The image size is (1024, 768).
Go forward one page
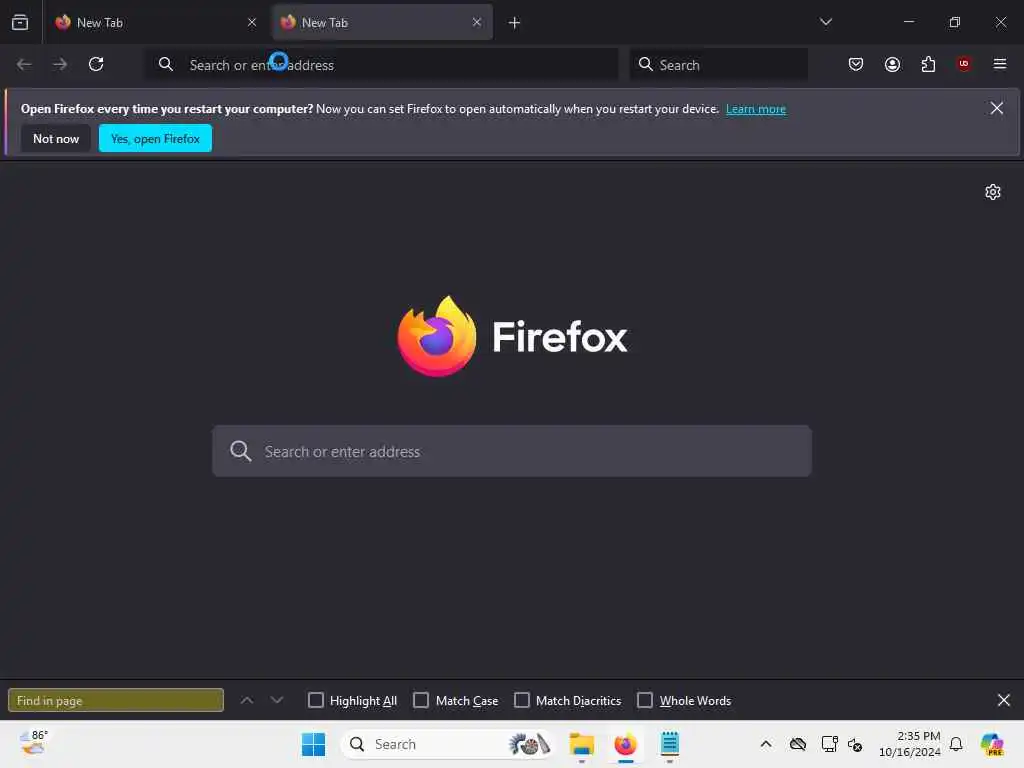tap(60, 64)
